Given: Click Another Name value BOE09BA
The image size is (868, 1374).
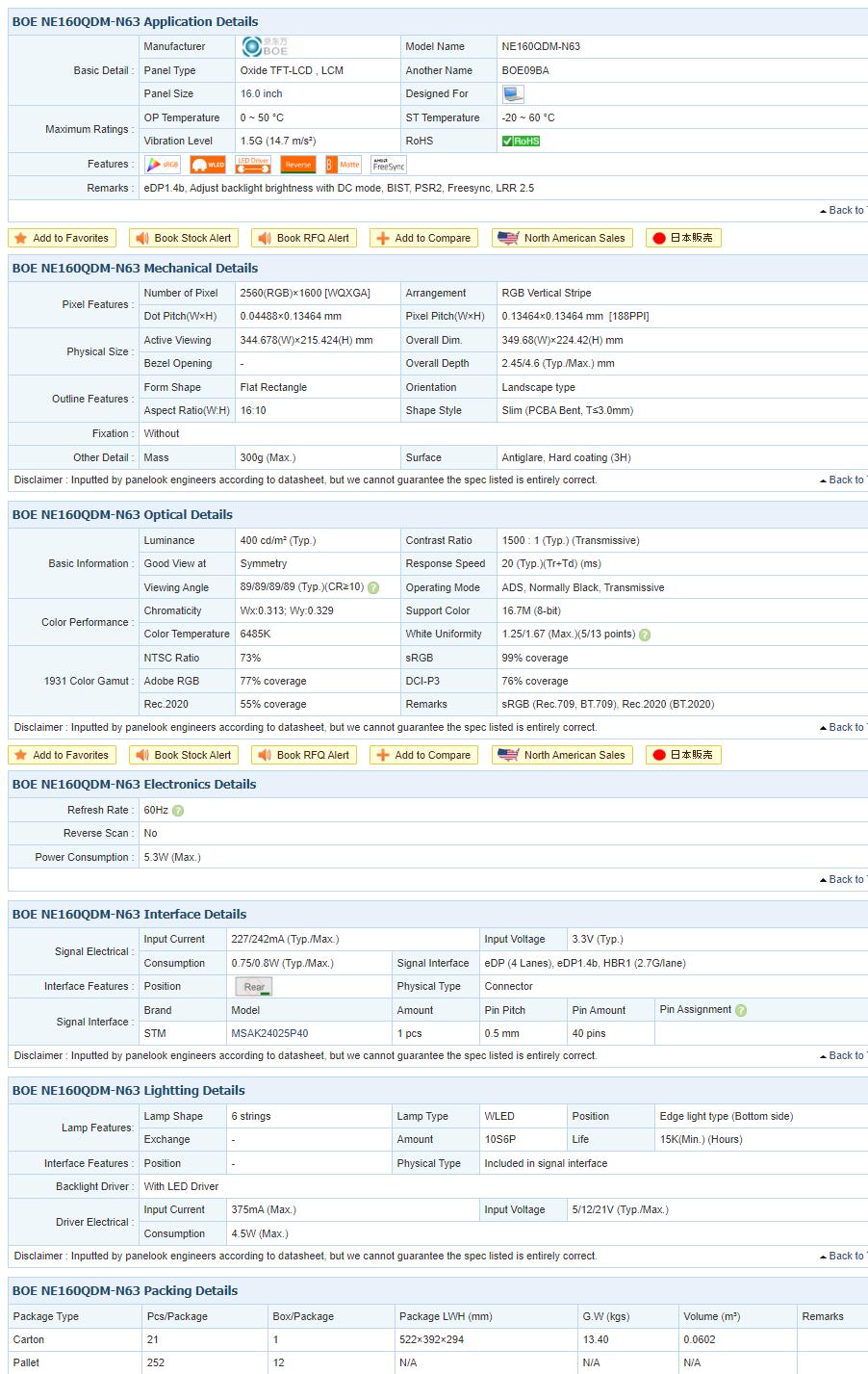Looking at the screenshot, I should (525, 70).
